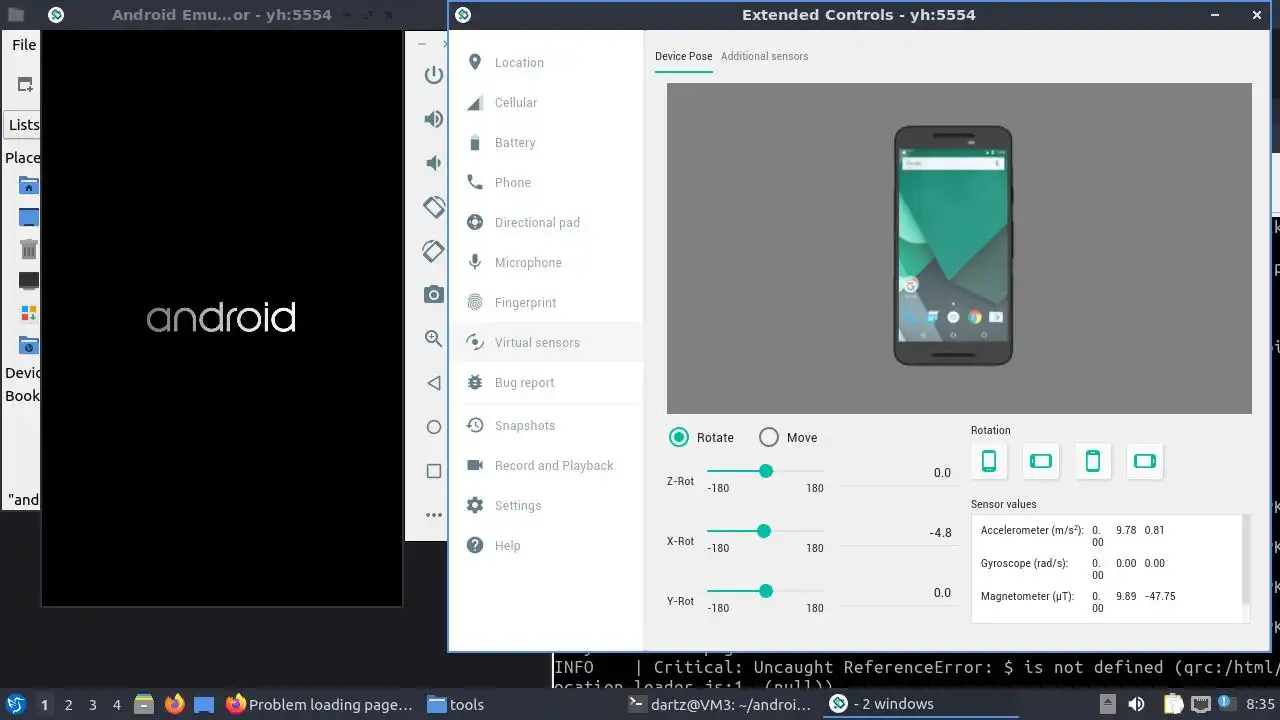
Task: Set rotation with third reverse-portrait icon
Action: [1093, 461]
